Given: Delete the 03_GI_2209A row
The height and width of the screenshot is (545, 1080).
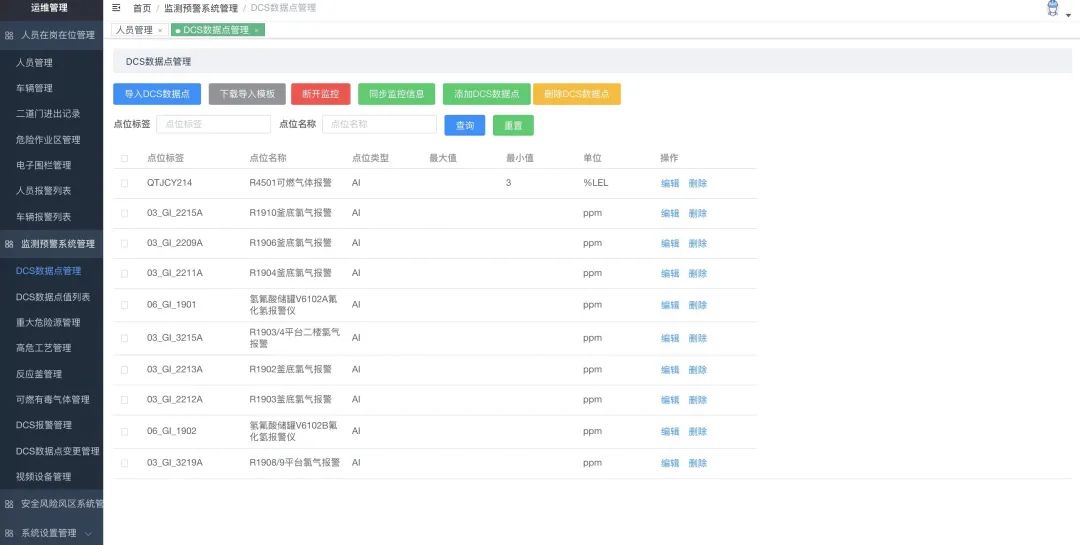Looking at the screenshot, I should coord(698,243).
